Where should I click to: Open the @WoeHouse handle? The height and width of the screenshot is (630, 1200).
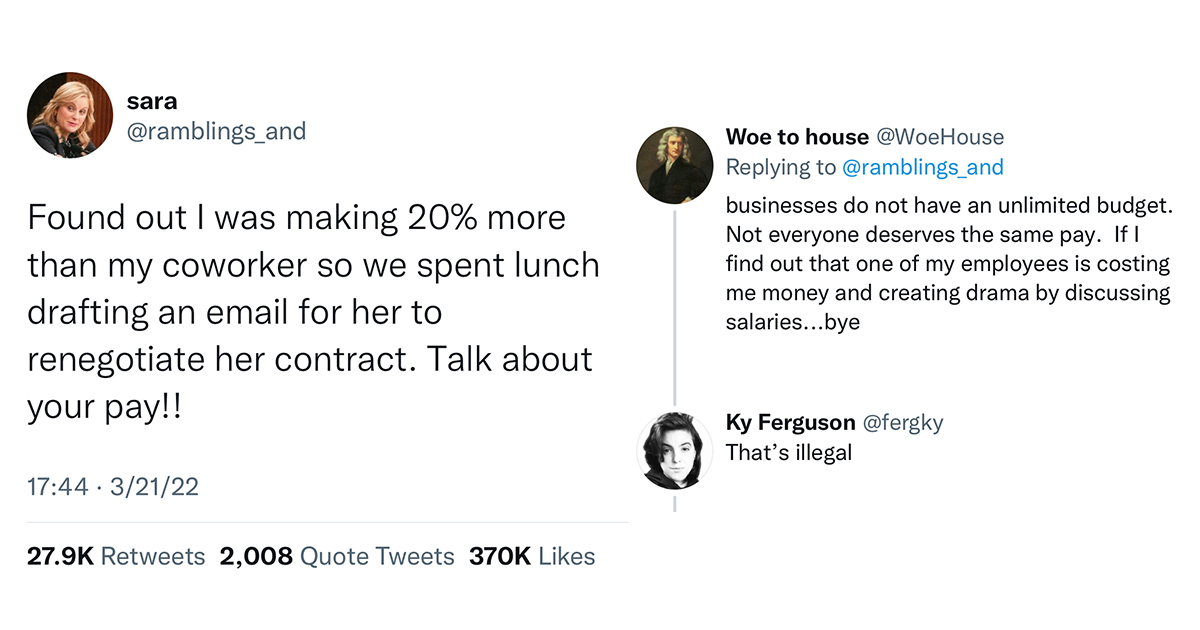tap(940, 137)
